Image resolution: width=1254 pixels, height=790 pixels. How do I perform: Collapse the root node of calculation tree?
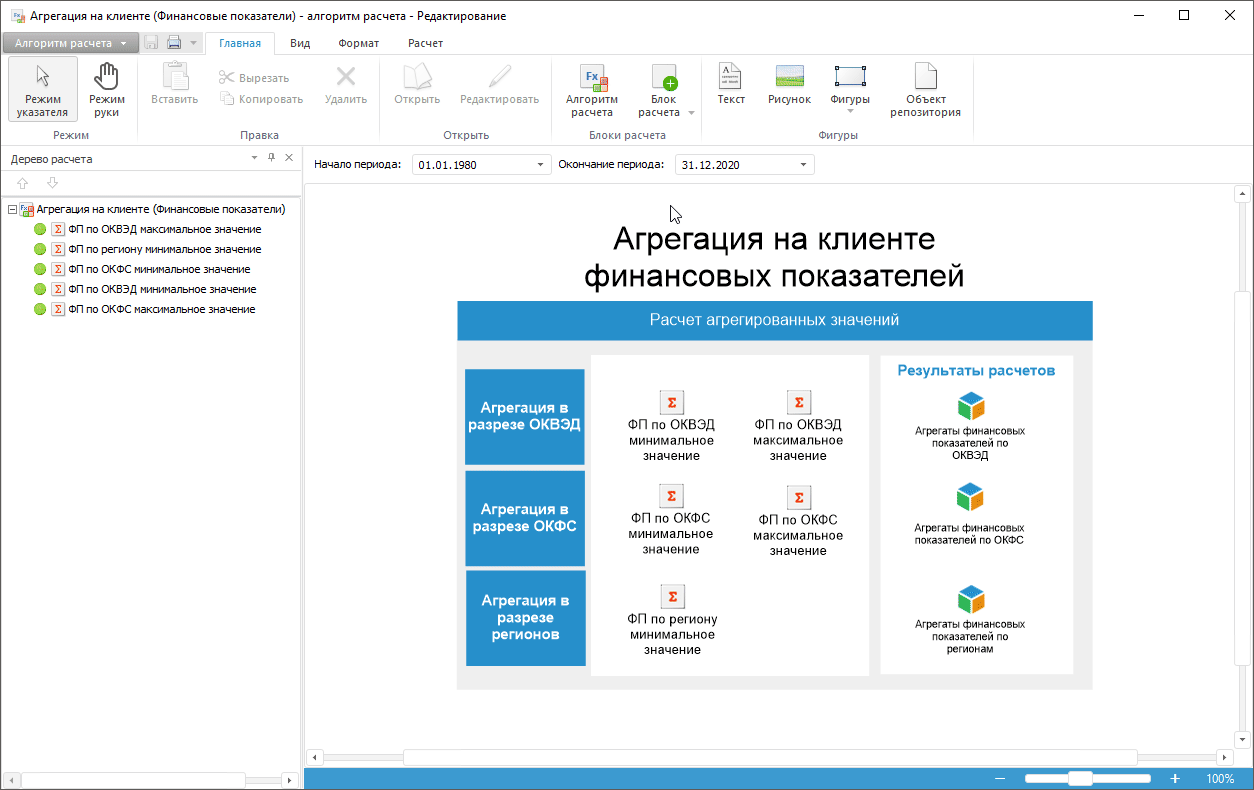tap(12, 210)
